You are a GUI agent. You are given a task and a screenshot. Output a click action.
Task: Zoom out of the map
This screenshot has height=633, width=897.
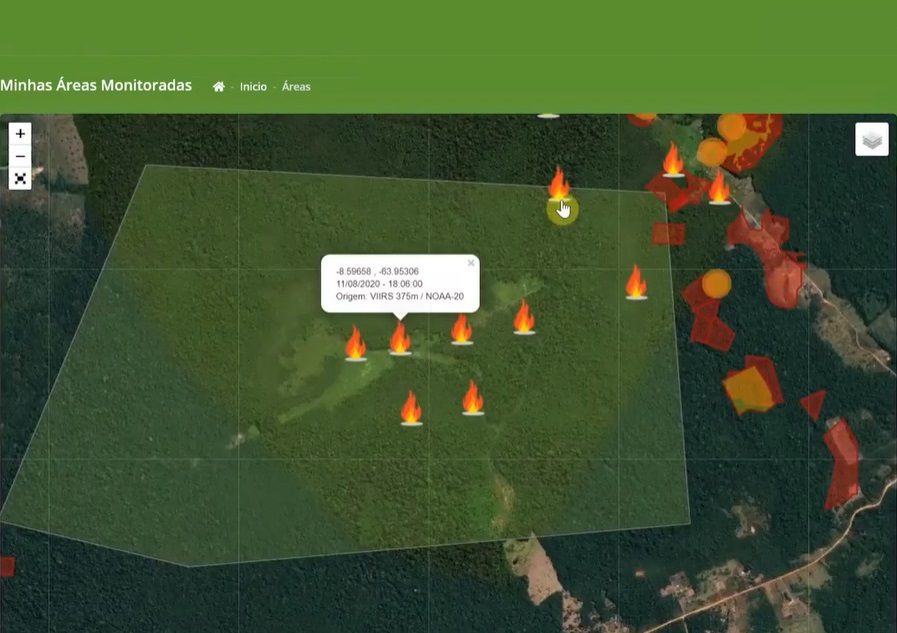pos(20,156)
